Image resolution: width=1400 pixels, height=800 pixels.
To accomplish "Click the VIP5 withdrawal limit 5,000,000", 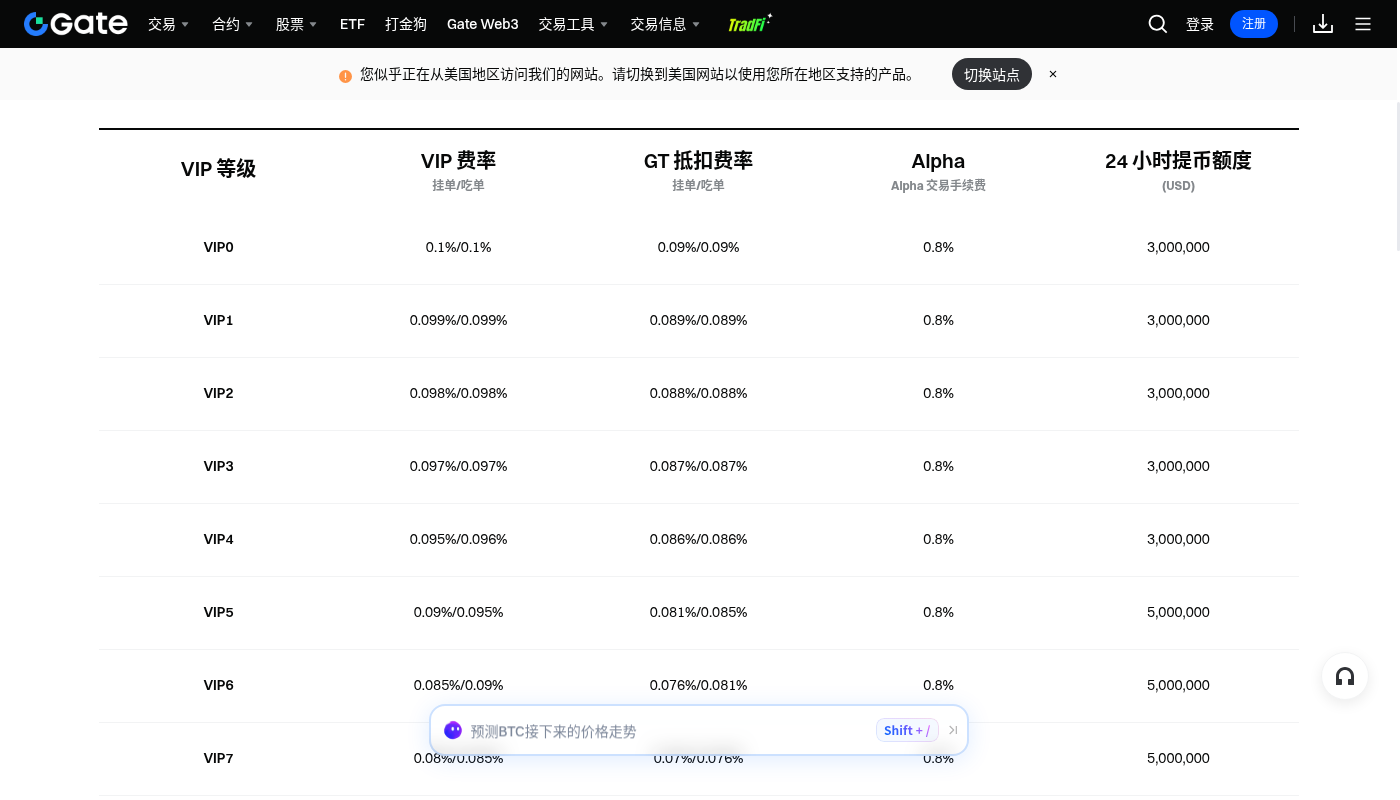I will click(x=1178, y=612).
